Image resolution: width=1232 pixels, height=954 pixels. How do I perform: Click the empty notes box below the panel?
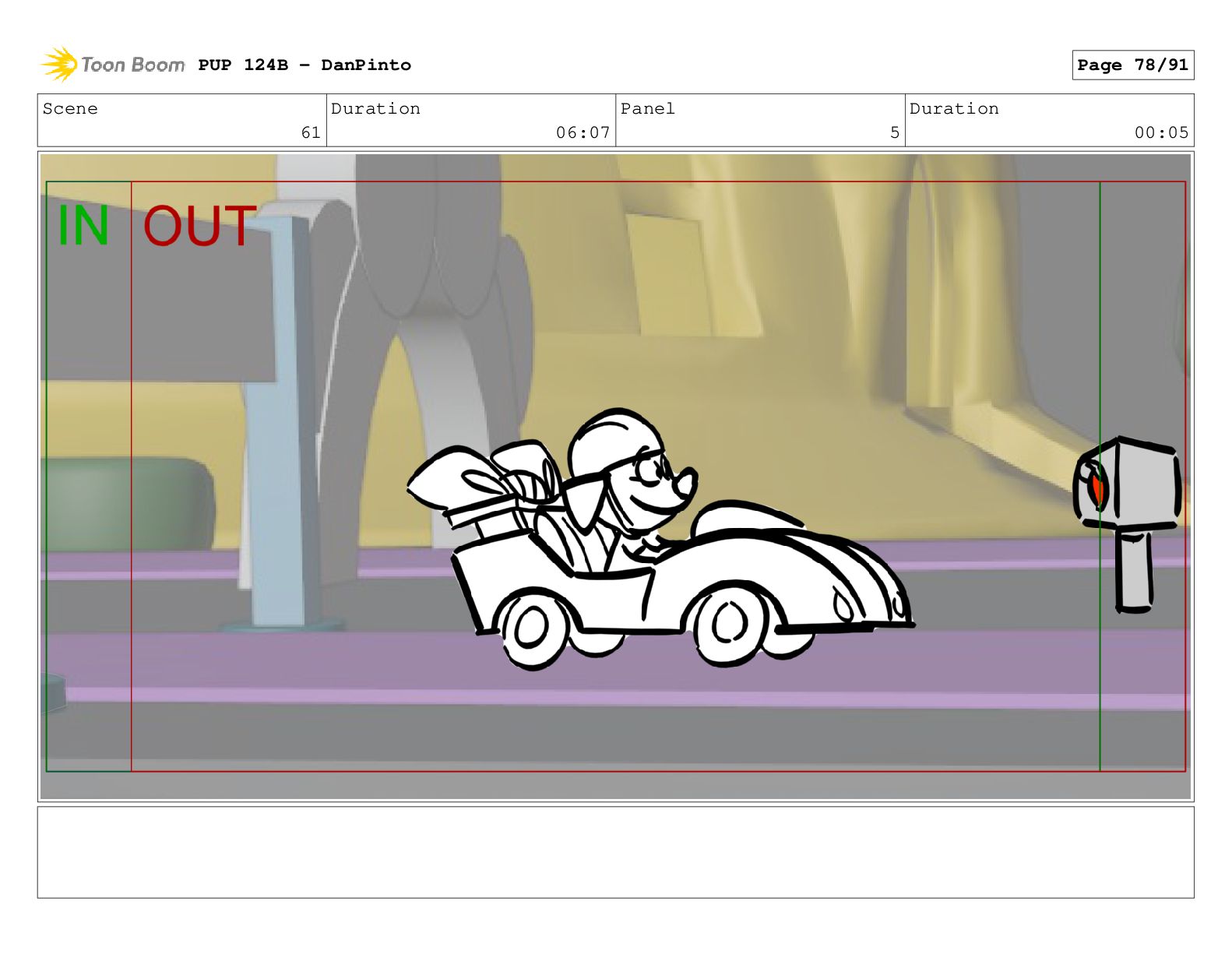click(615, 852)
